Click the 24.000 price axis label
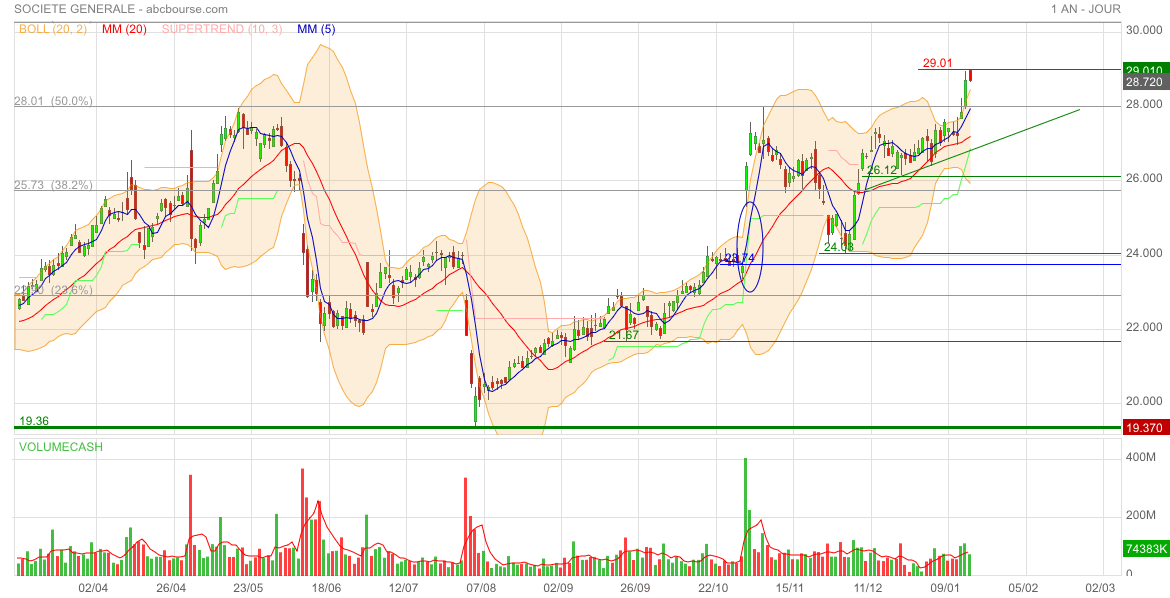Viewport: 1170px width, 598px height. [x=1144, y=253]
